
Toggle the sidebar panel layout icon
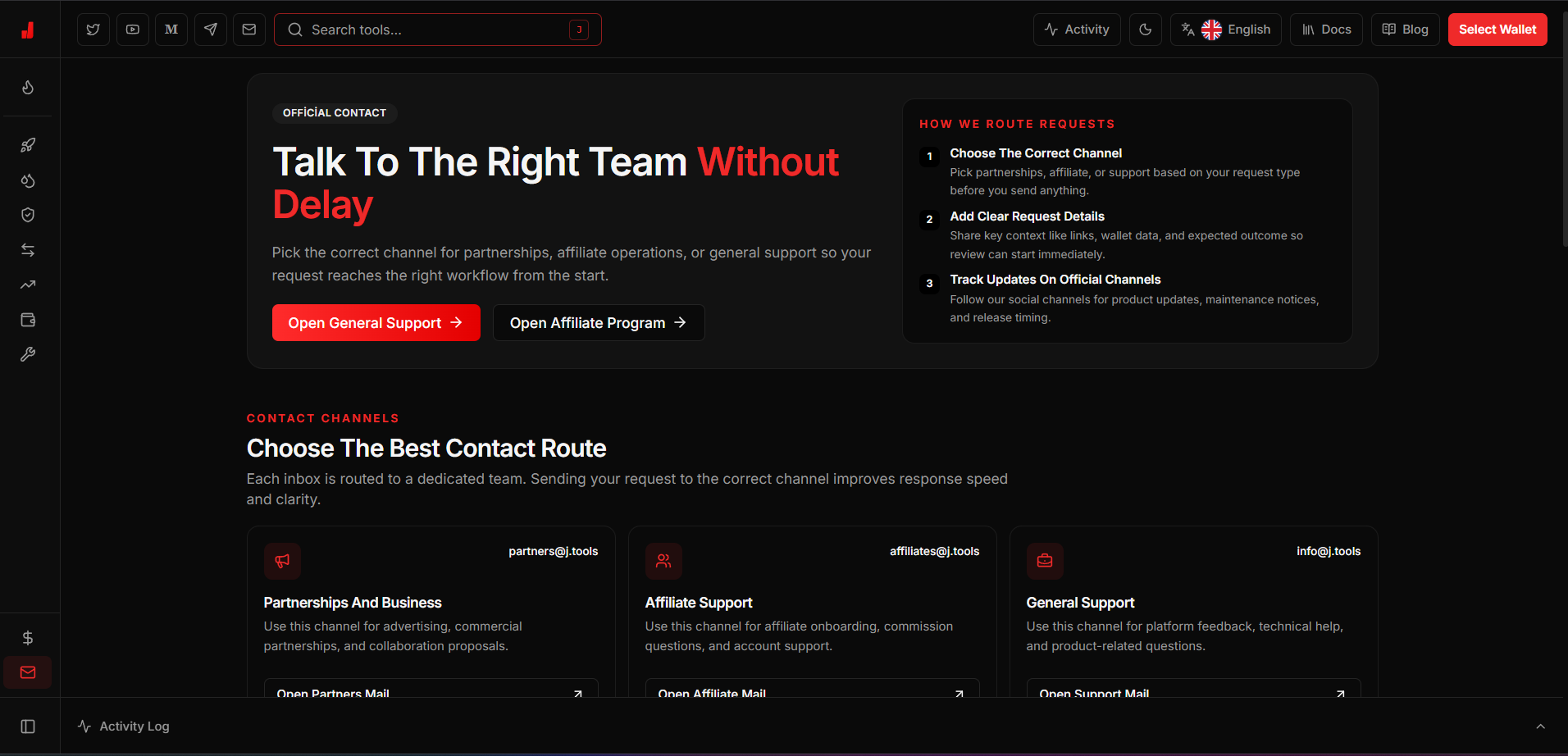pos(28,726)
